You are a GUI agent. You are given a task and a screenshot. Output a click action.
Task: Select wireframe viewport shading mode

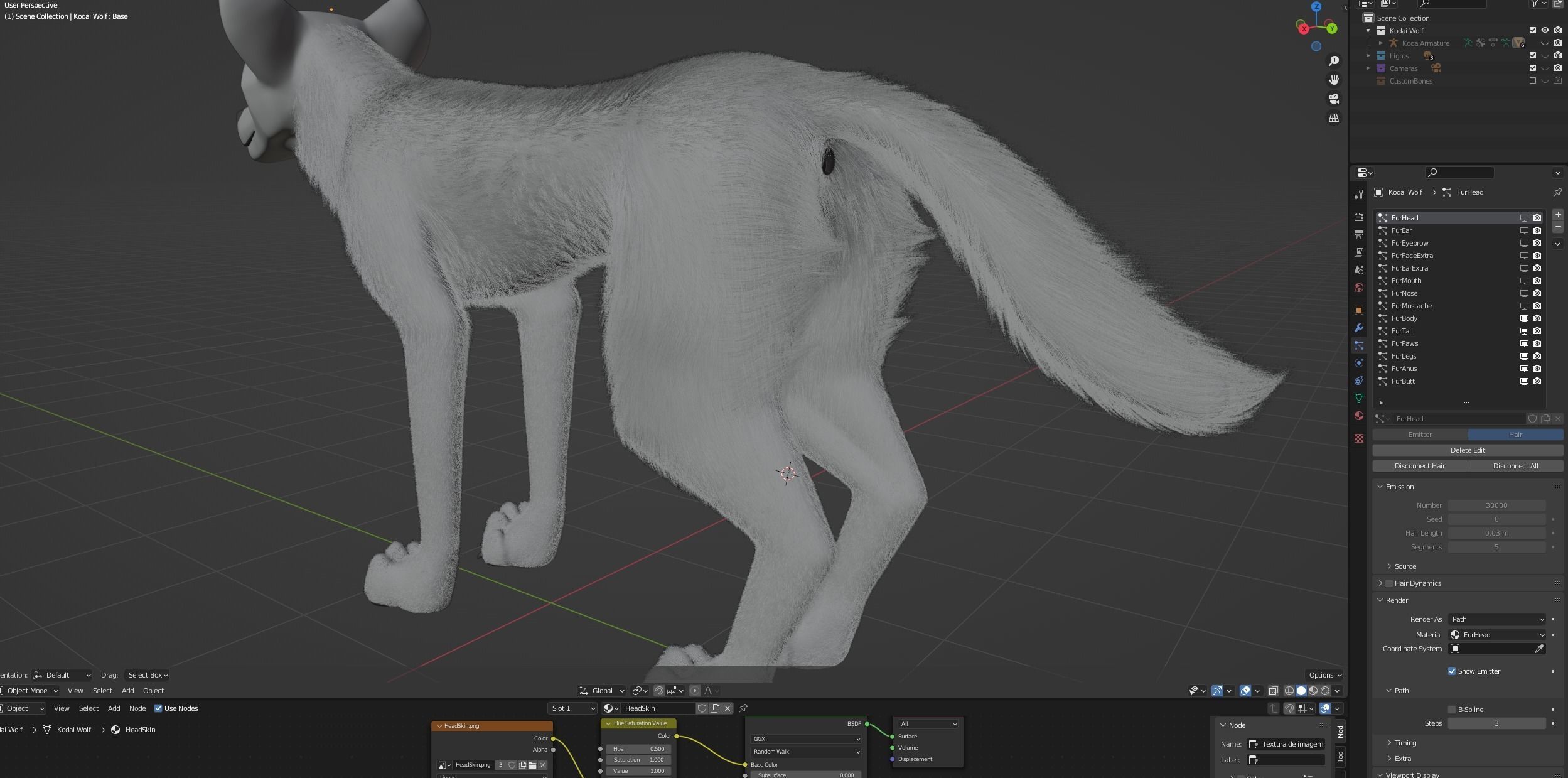pos(1289,691)
